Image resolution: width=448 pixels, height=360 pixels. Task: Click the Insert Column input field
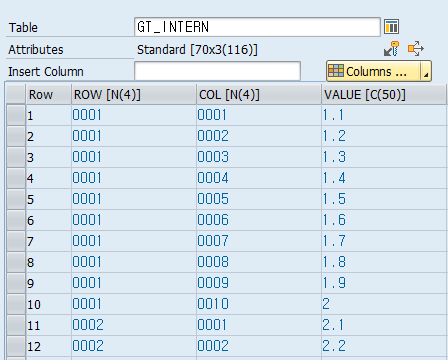coord(217,71)
